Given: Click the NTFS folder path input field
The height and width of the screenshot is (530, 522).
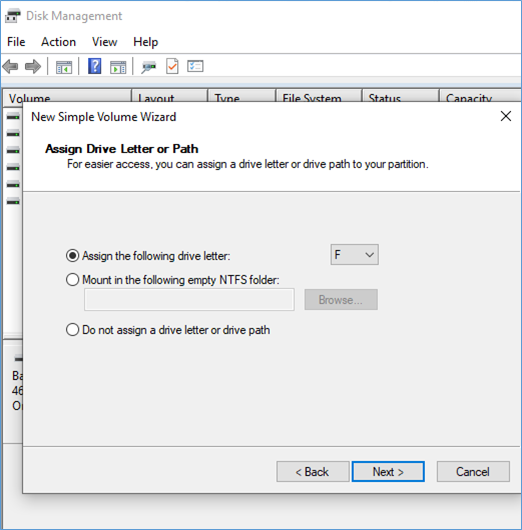Looking at the screenshot, I should [x=189, y=299].
